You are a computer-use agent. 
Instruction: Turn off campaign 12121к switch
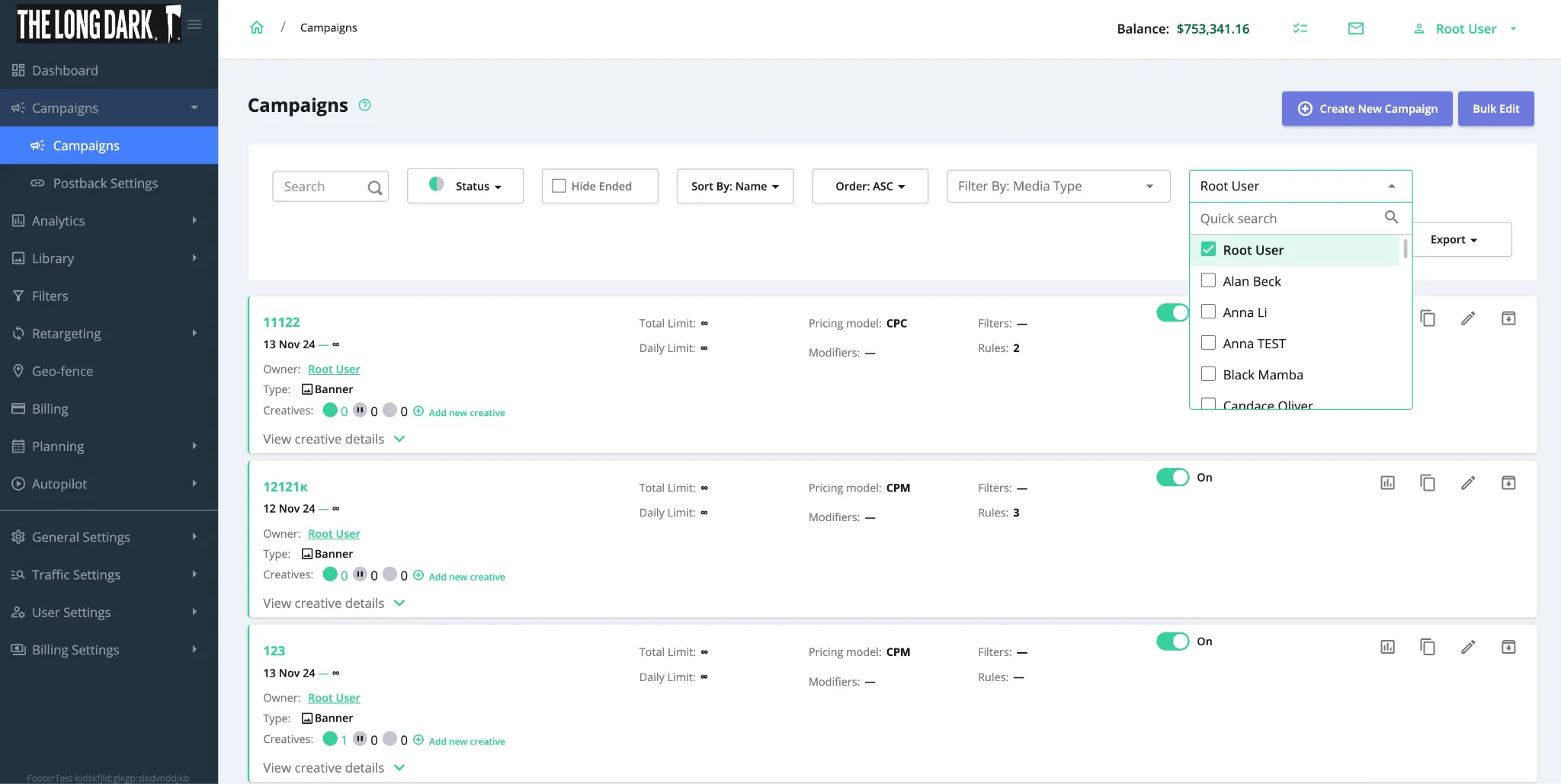[1172, 477]
